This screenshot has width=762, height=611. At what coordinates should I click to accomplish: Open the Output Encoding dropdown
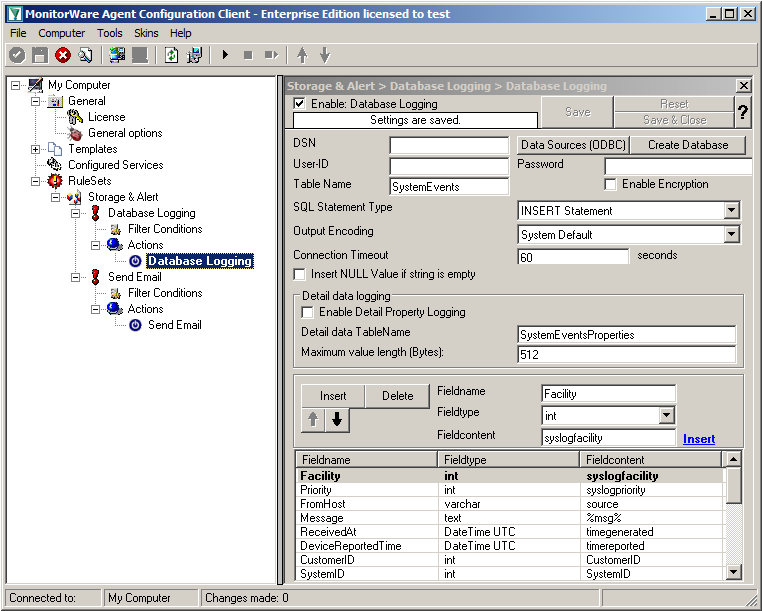click(x=731, y=235)
